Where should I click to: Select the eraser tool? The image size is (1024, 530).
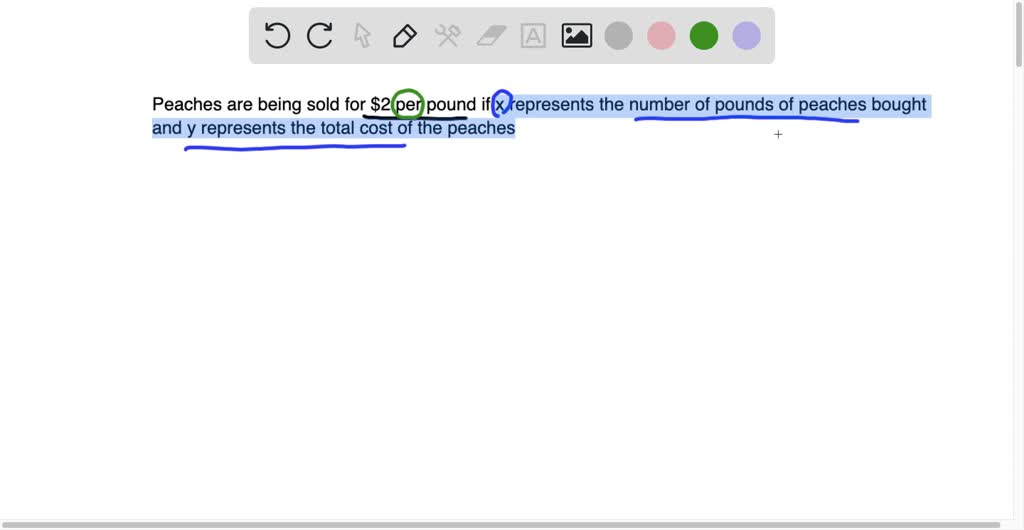(x=491, y=35)
